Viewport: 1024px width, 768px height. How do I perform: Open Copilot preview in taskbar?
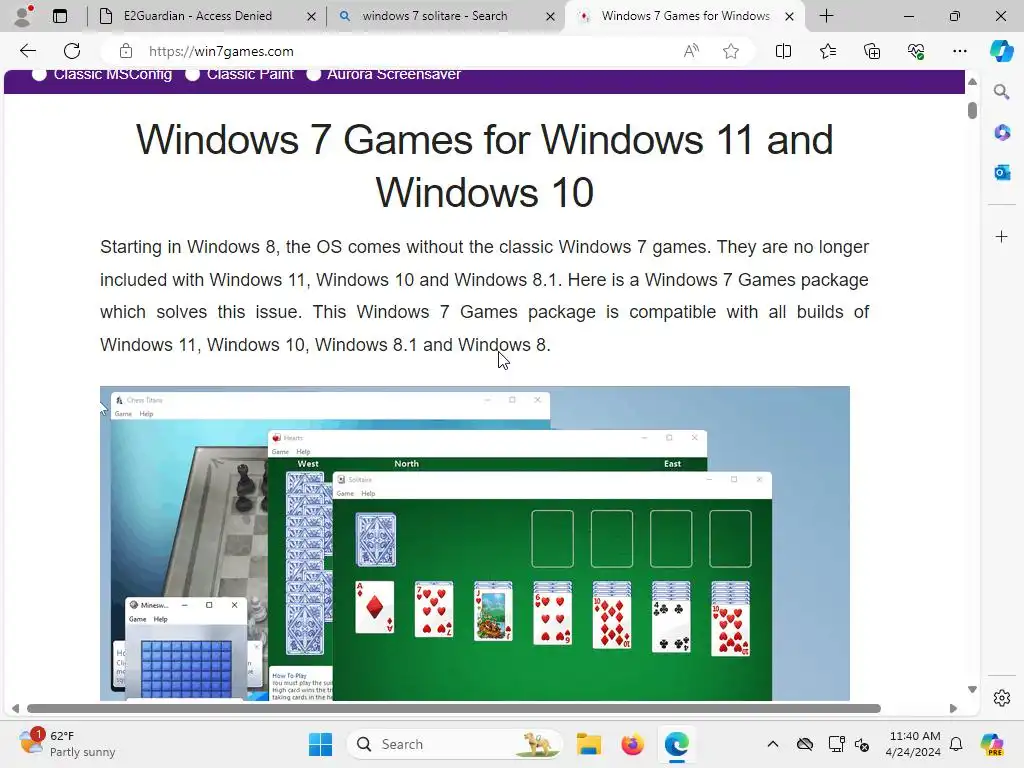click(992, 744)
